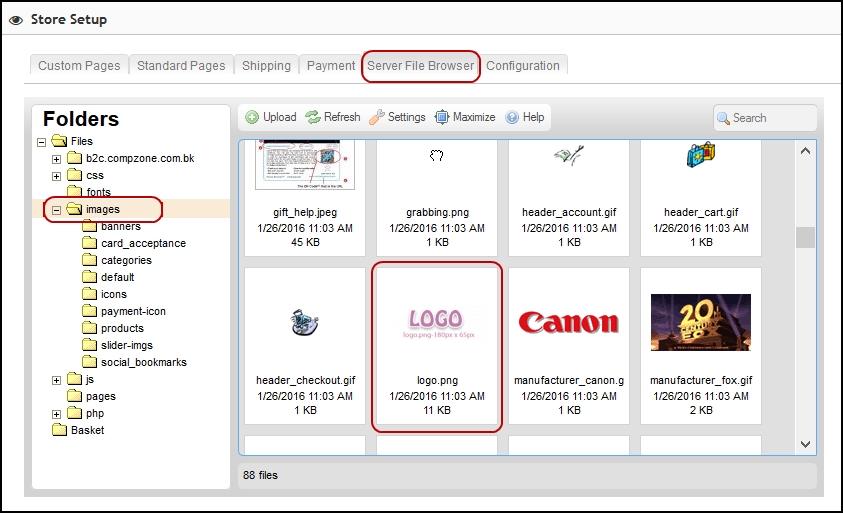The image size is (843, 513).
Task: Click the file list scroll down arrow
Action: [805, 444]
